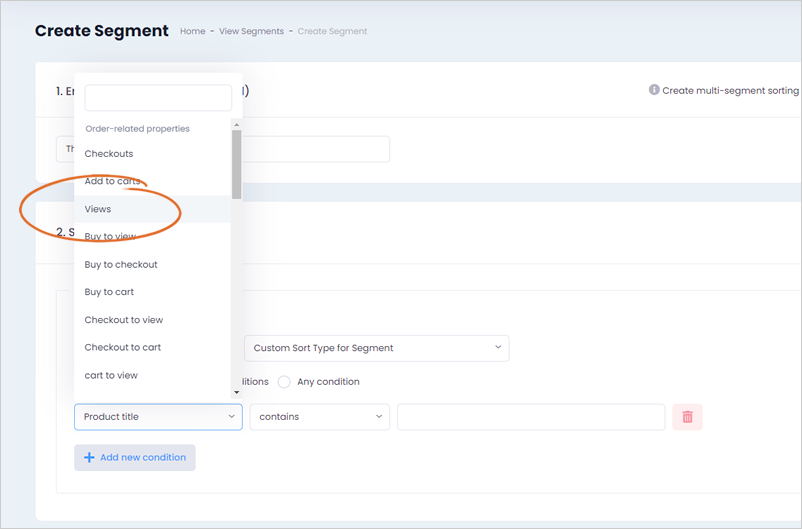Viewport: 802px width, 529px height.
Task: Pick Buy to checkout option
Action: click(x=152, y=264)
